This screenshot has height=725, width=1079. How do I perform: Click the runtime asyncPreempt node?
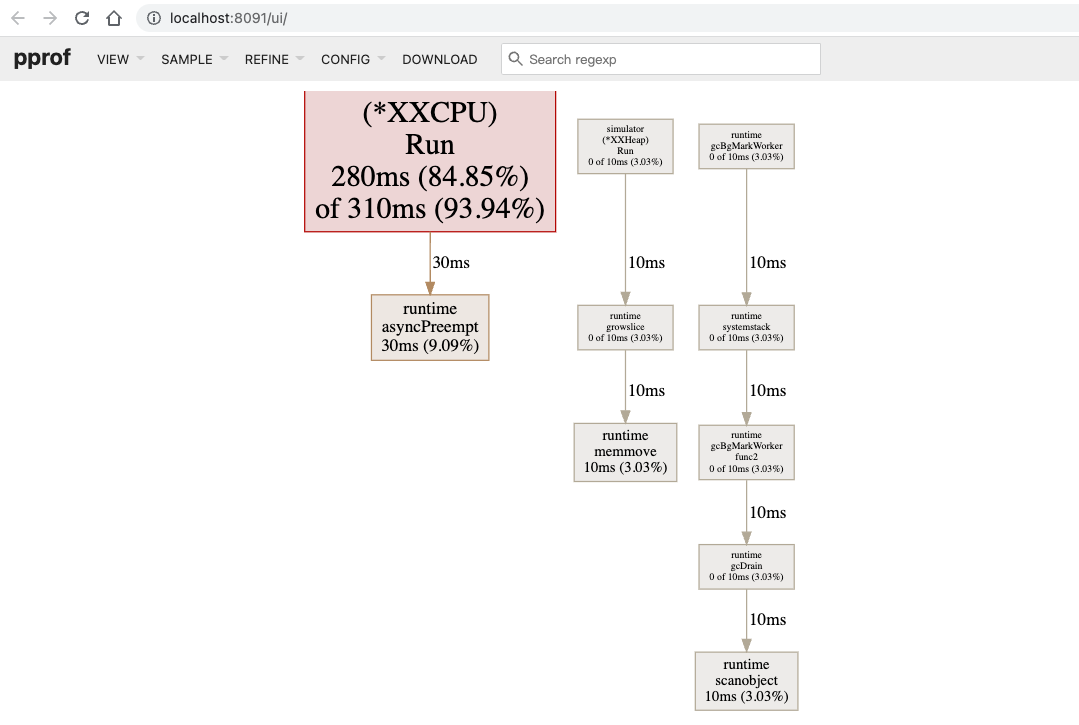(430, 327)
